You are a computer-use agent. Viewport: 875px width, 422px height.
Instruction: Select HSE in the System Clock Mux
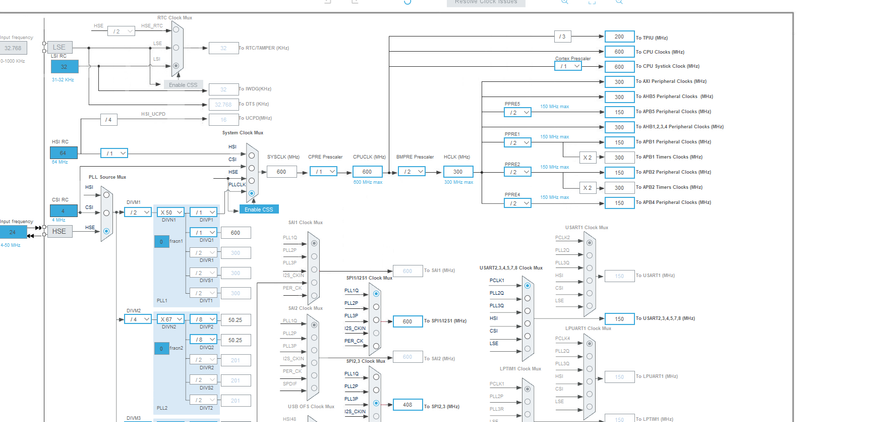coord(252,181)
